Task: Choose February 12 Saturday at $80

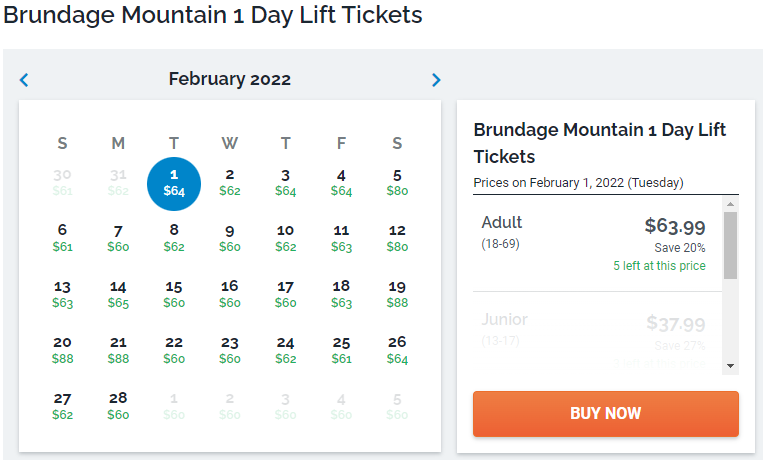Action: pyautogui.click(x=397, y=238)
